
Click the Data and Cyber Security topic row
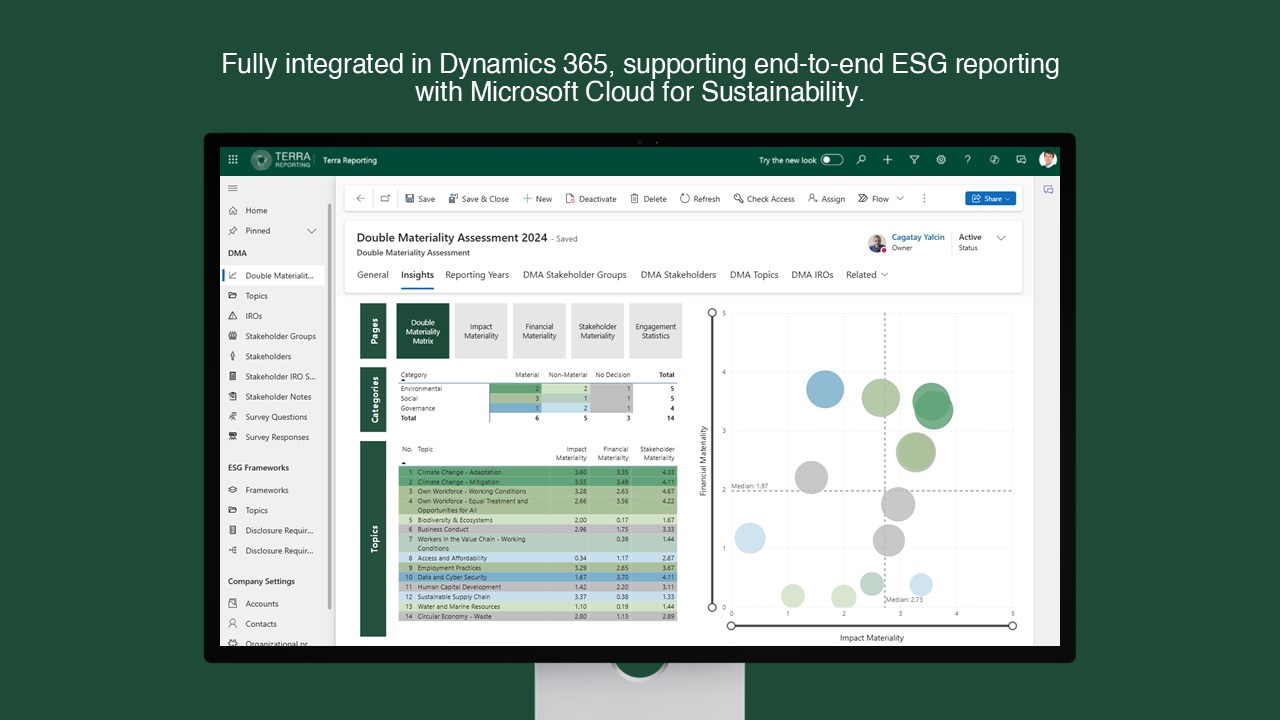click(538, 577)
